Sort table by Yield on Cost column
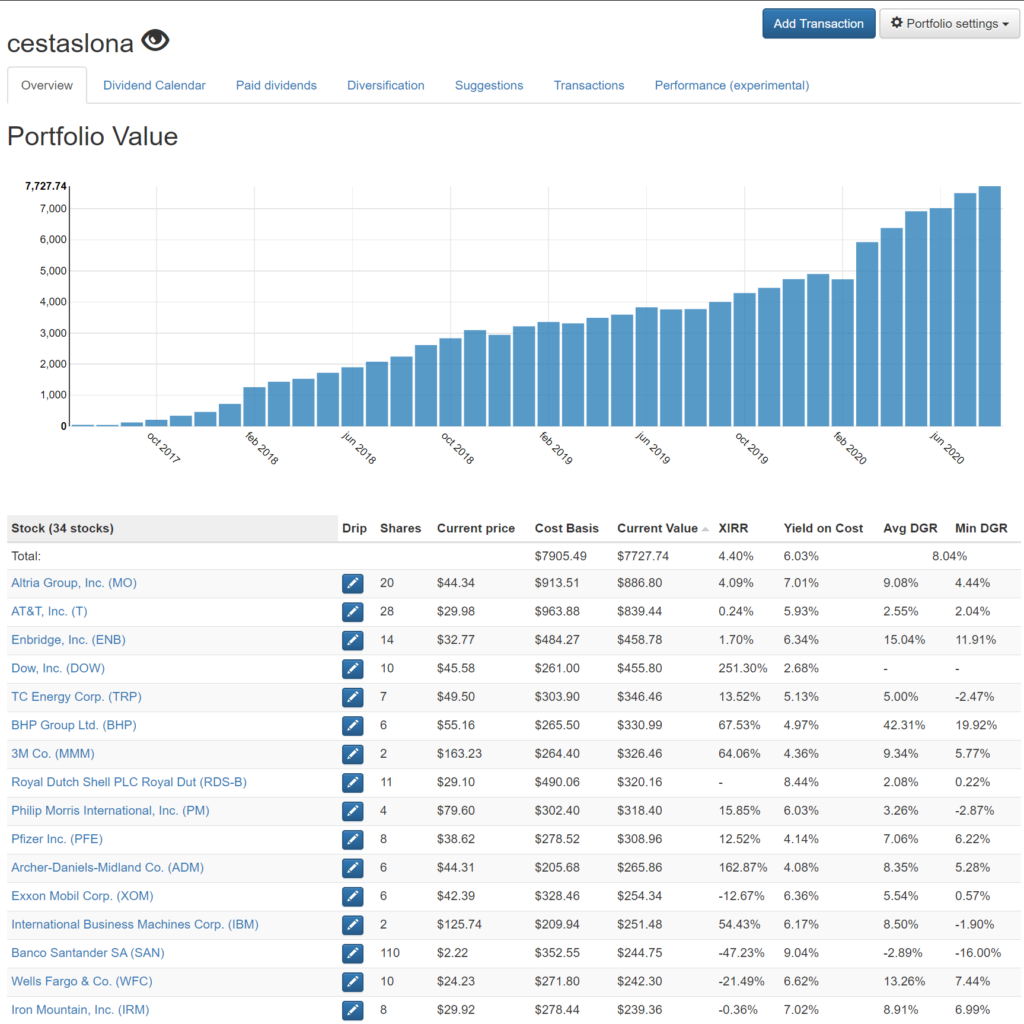 coord(824,528)
